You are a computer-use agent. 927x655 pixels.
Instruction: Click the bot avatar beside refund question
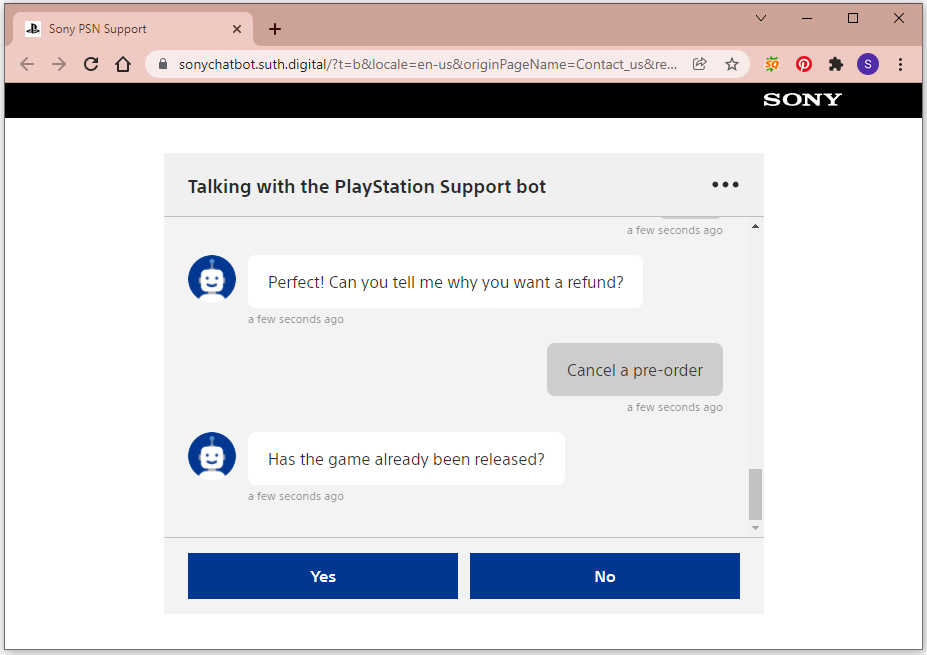[212, 279]
